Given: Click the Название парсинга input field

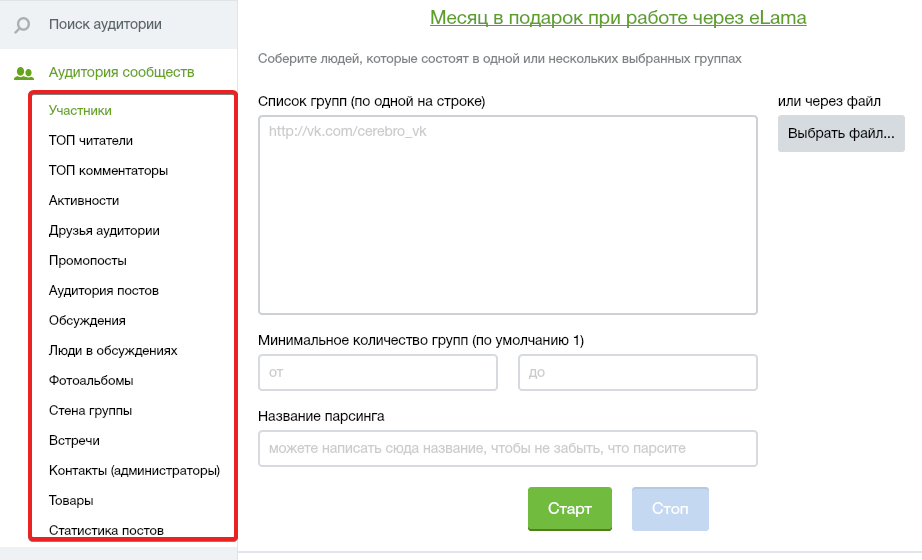Looking at the screenshot, I should (x=508, y=449).
